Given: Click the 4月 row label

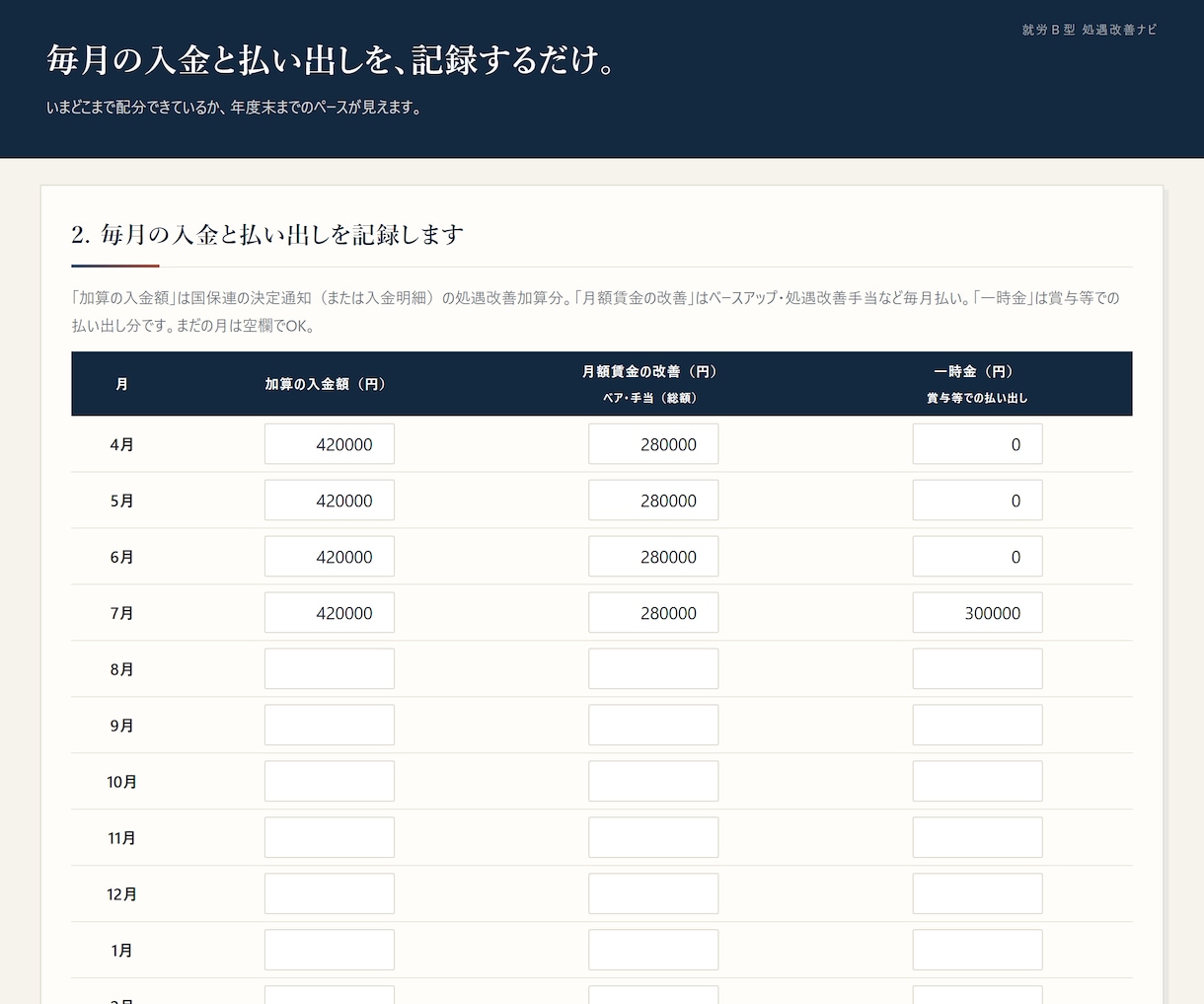Looking at the screenshot, I should pos(121,445).
